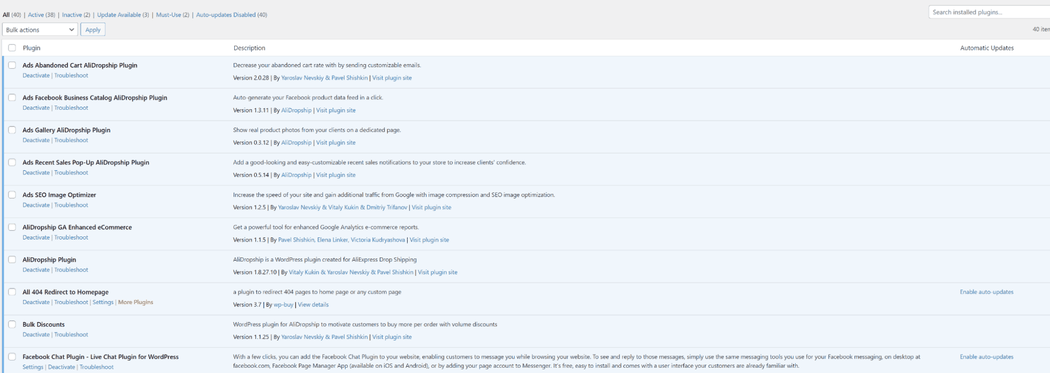This screenshot has width=1050, height=373.
Task: Check the AliDropship Plugin row checkbox
Action: [12, 259]
